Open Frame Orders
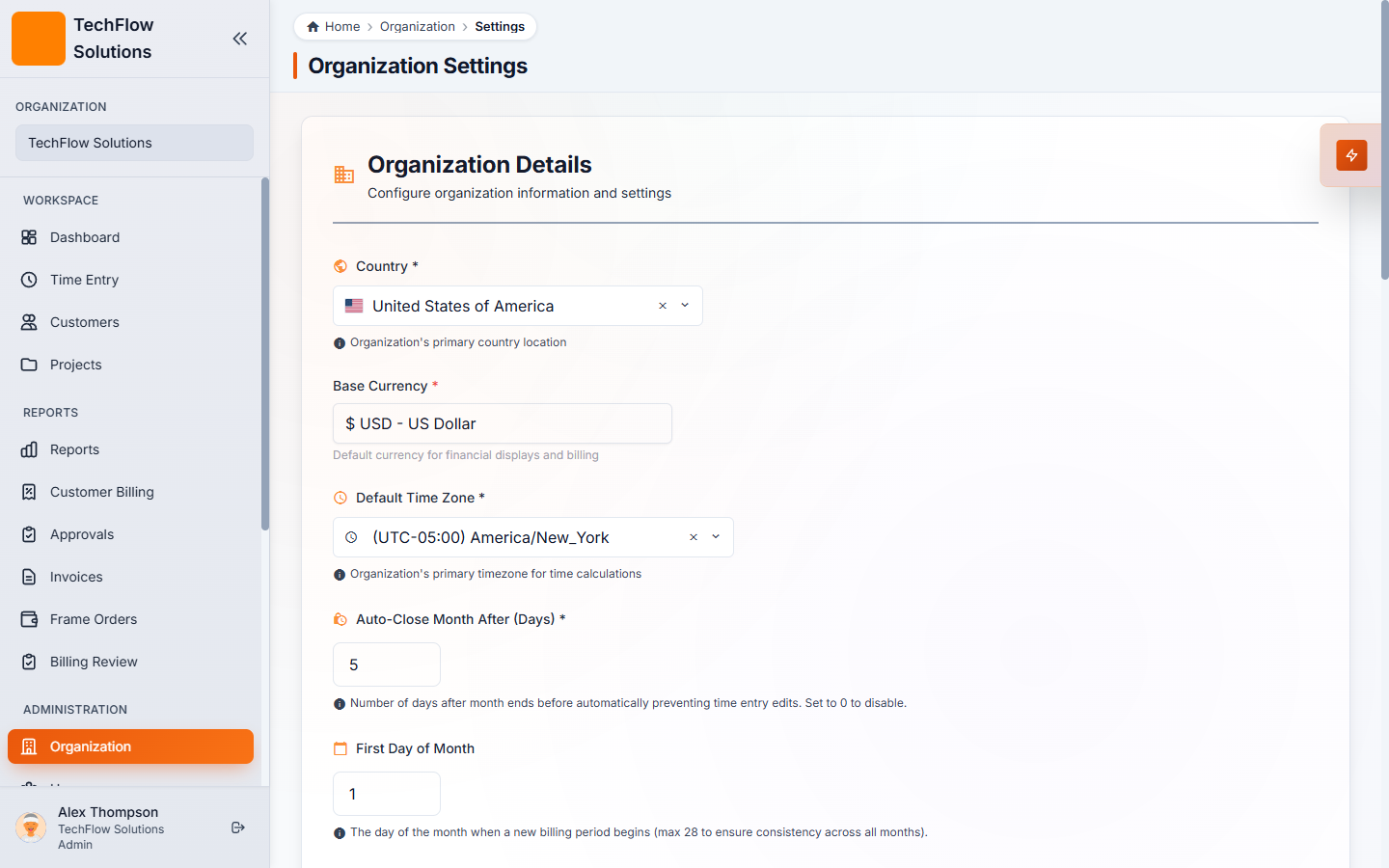 [130, 619]
